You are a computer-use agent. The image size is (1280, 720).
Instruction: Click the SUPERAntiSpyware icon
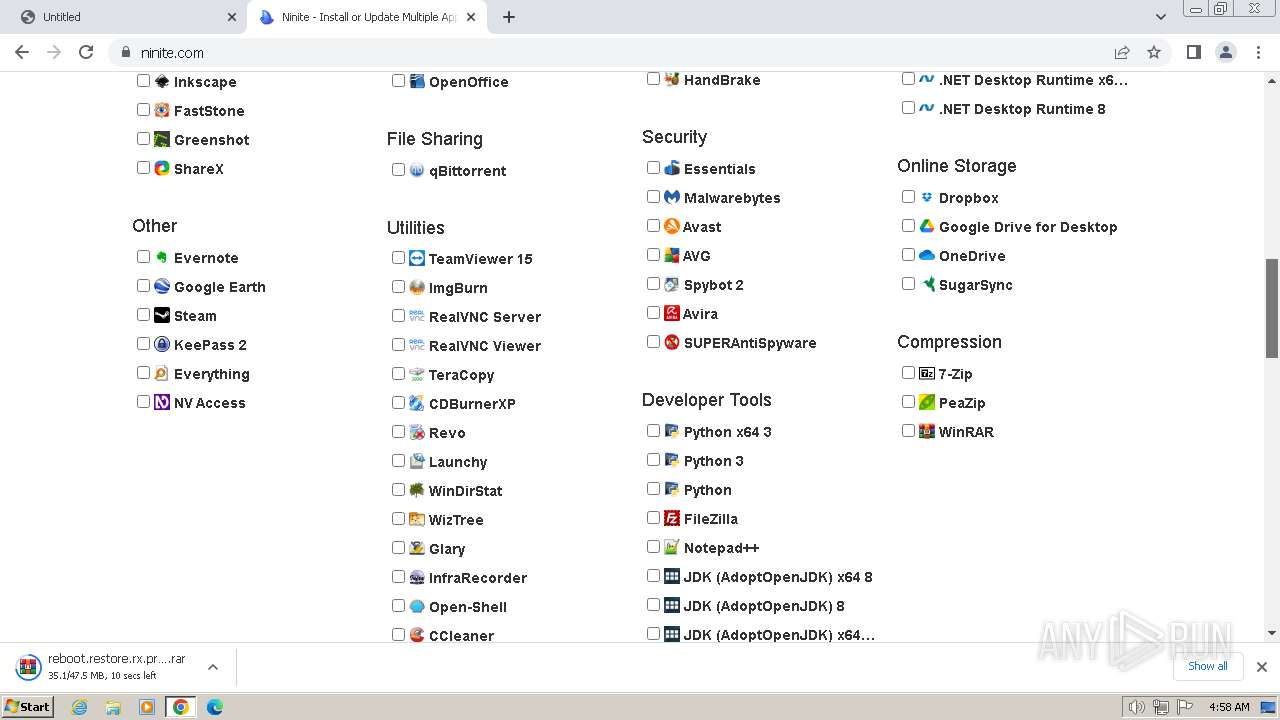[672, 342]
